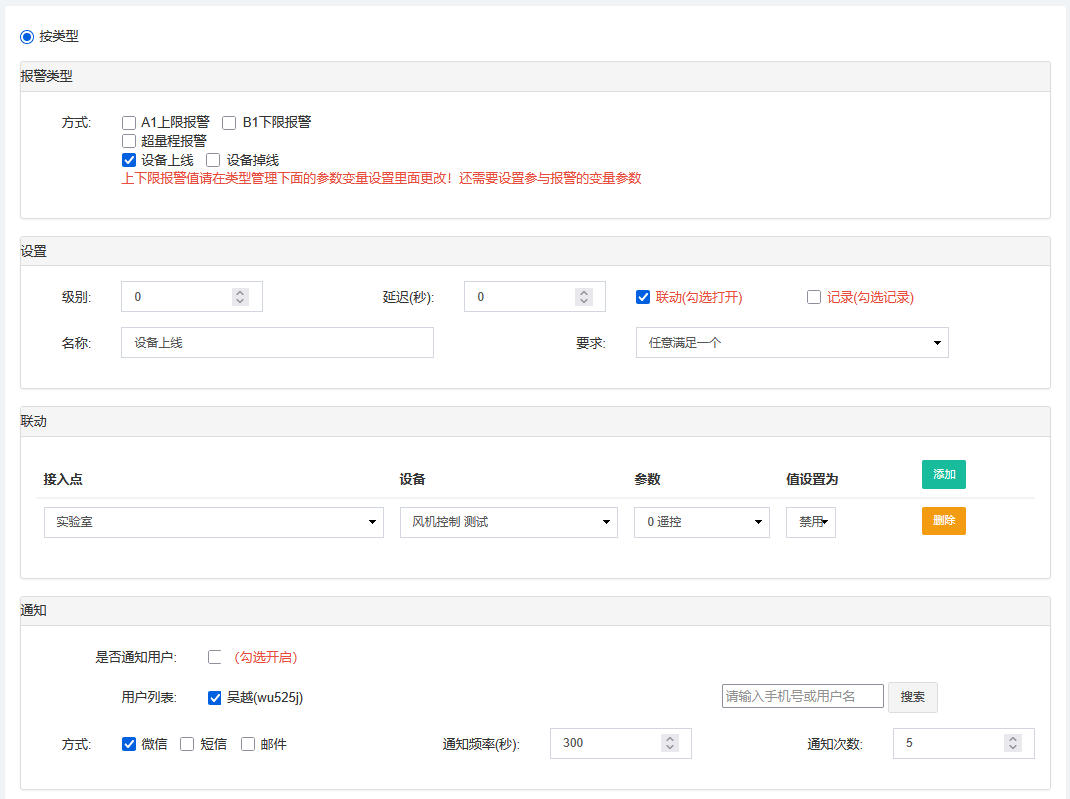Screen dimensions: 1070x799
Task: Tick the 超量程报警 checkbox
Action: tap(129, 141)
